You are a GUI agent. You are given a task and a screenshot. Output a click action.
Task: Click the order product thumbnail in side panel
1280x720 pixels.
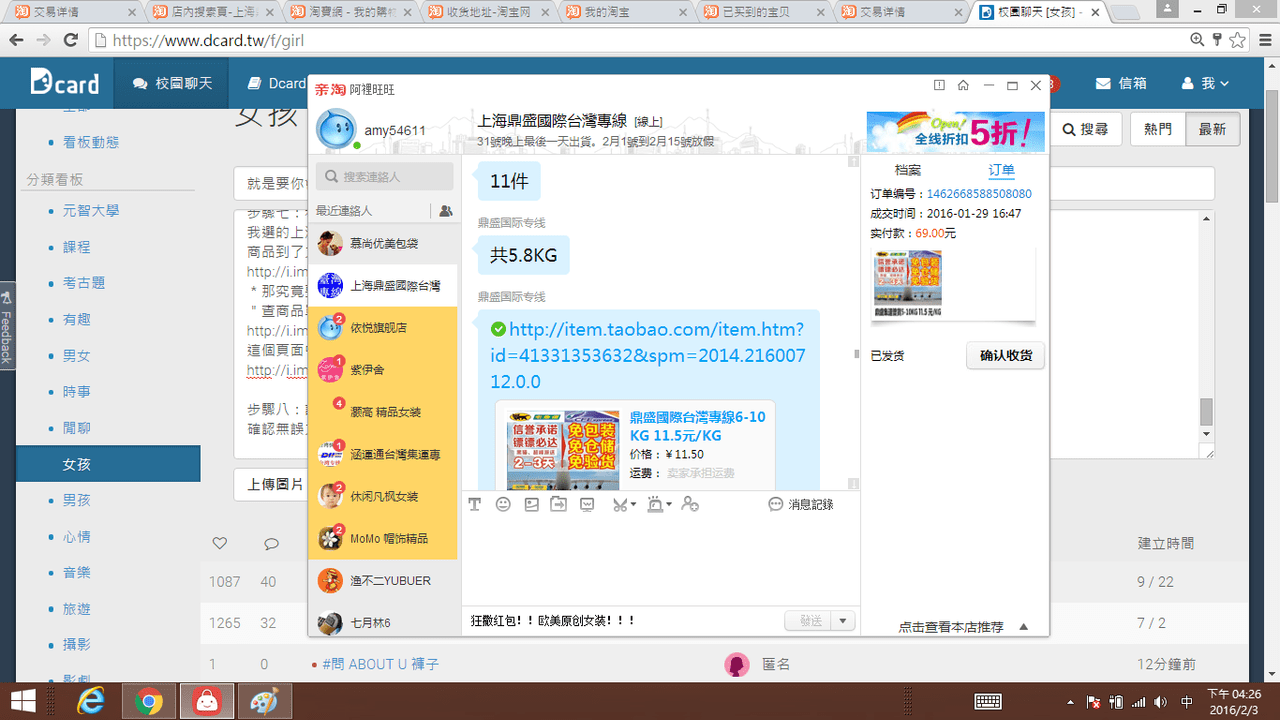(907, 283)
